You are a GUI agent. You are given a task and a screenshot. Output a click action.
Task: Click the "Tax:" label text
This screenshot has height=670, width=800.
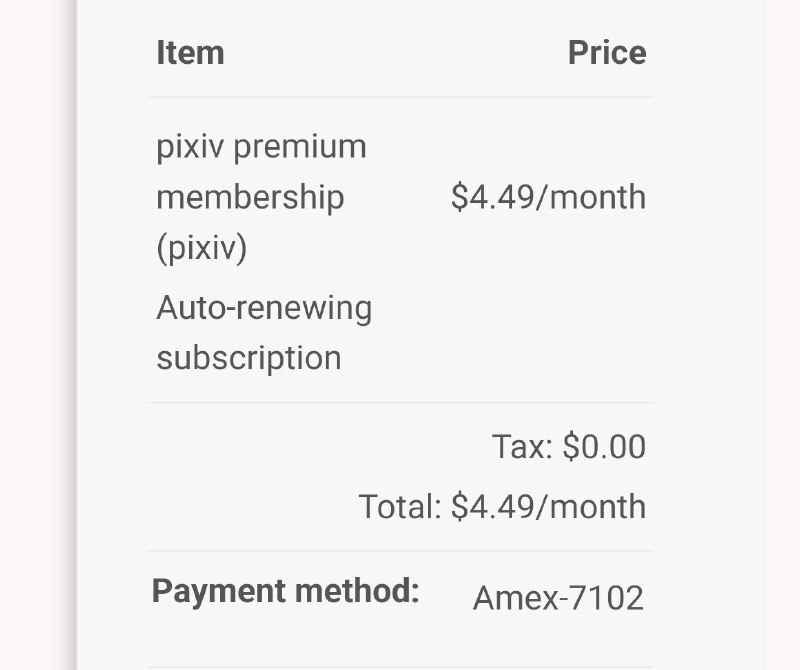point(522,447)
